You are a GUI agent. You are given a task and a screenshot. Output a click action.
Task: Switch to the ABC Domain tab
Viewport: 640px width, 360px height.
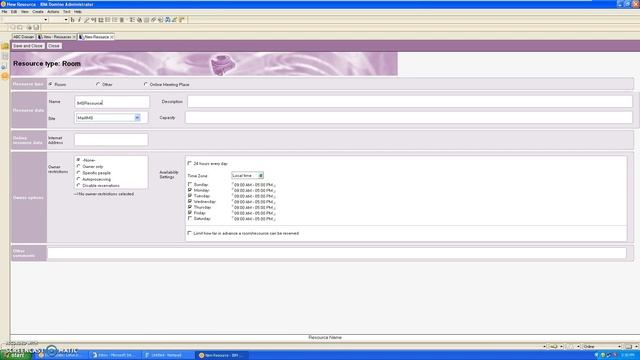coord(23,37)
